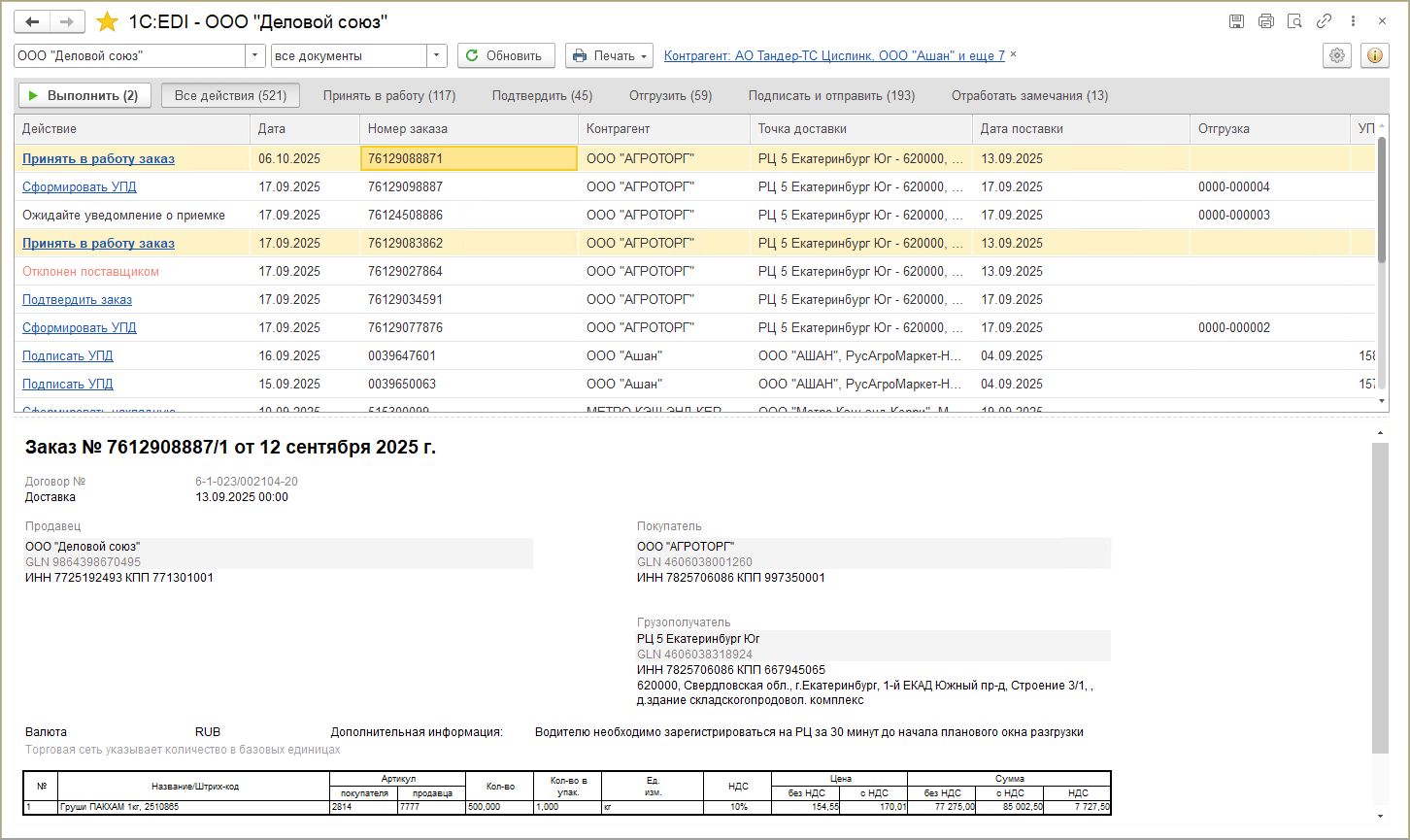Viewport: 1410px width, 840px height.
Task: Open the print preview icon
Action: point(1294,21)
